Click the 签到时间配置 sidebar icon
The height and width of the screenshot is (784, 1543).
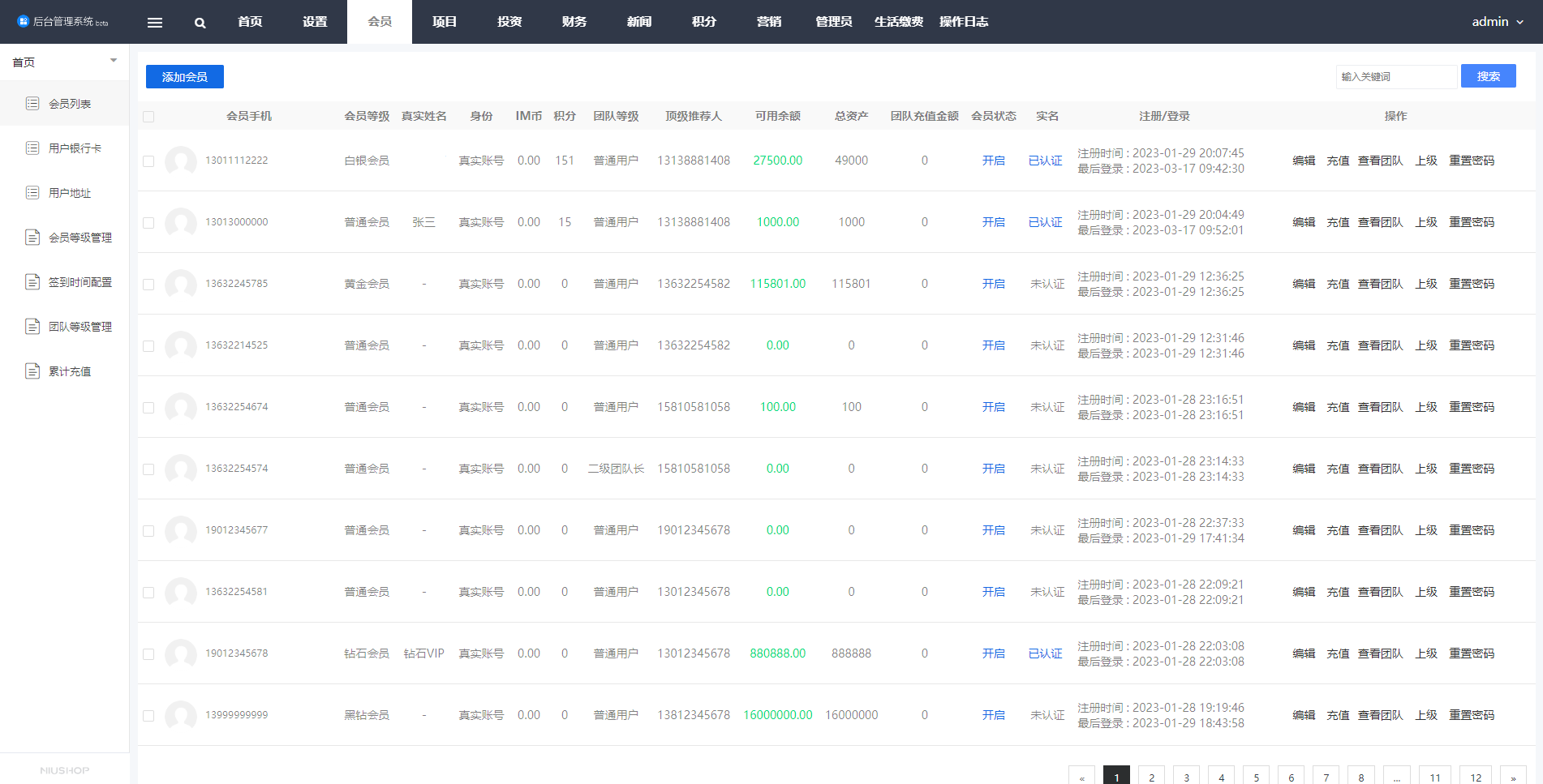pos(32,281)
